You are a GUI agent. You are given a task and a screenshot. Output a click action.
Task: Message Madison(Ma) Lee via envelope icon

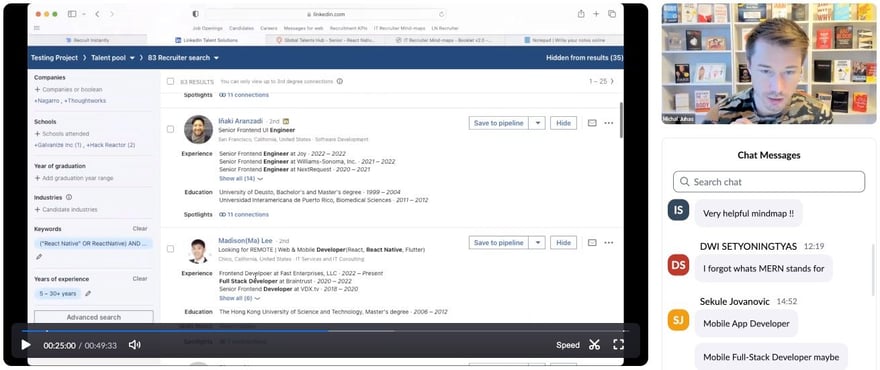[x=592, y=243]
